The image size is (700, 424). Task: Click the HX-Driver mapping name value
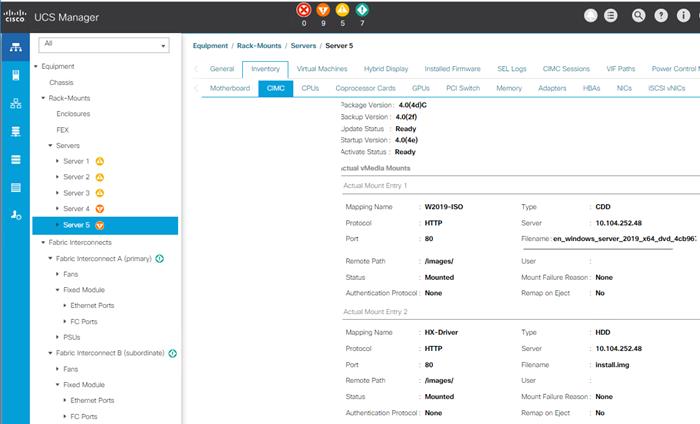[x=441, y=332]
